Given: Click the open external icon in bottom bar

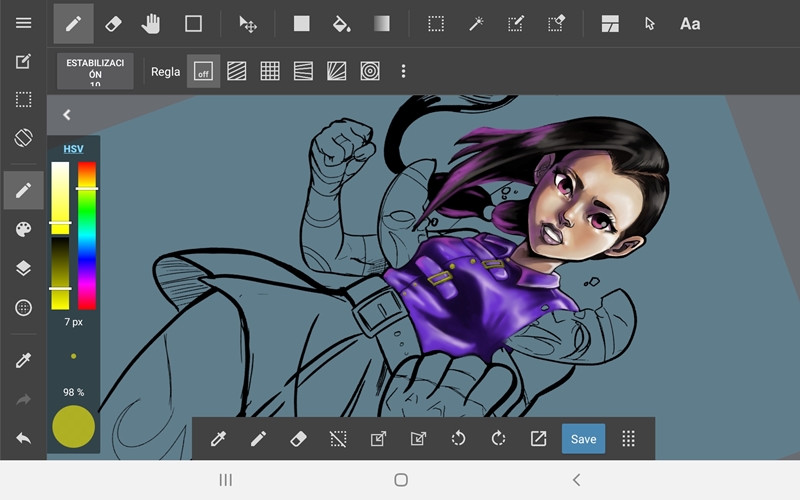Looking at the screenshot, I should point(538,439).
